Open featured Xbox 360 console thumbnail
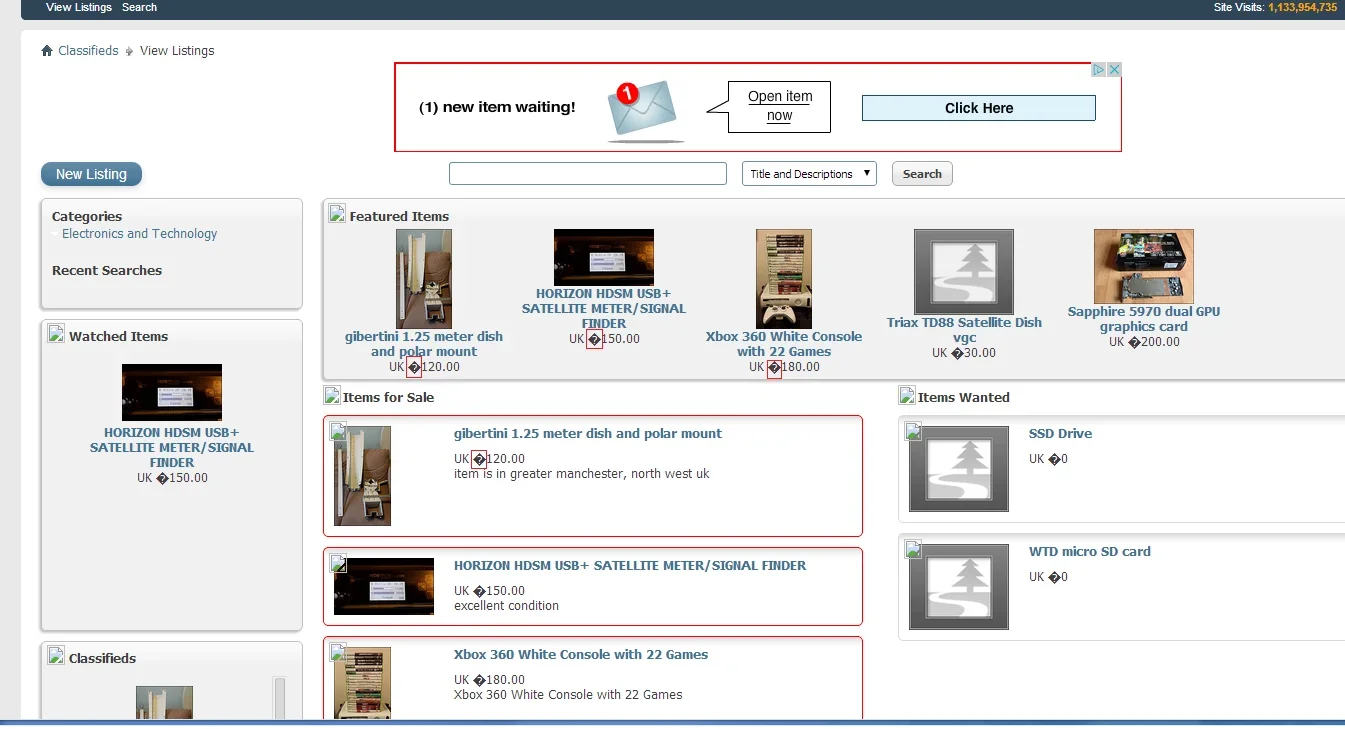Image resolution: width=1345 pixels, height=729 pixels. 784,279
